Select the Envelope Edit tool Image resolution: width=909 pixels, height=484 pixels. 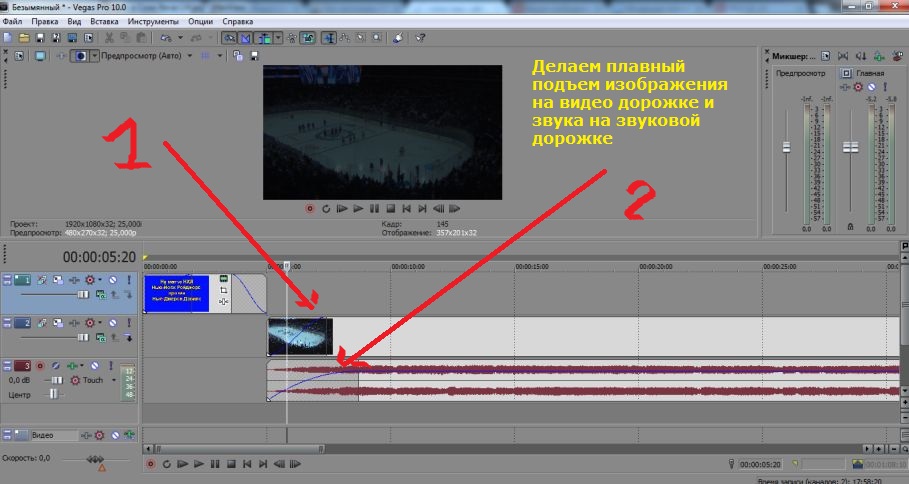pos(345,38)
